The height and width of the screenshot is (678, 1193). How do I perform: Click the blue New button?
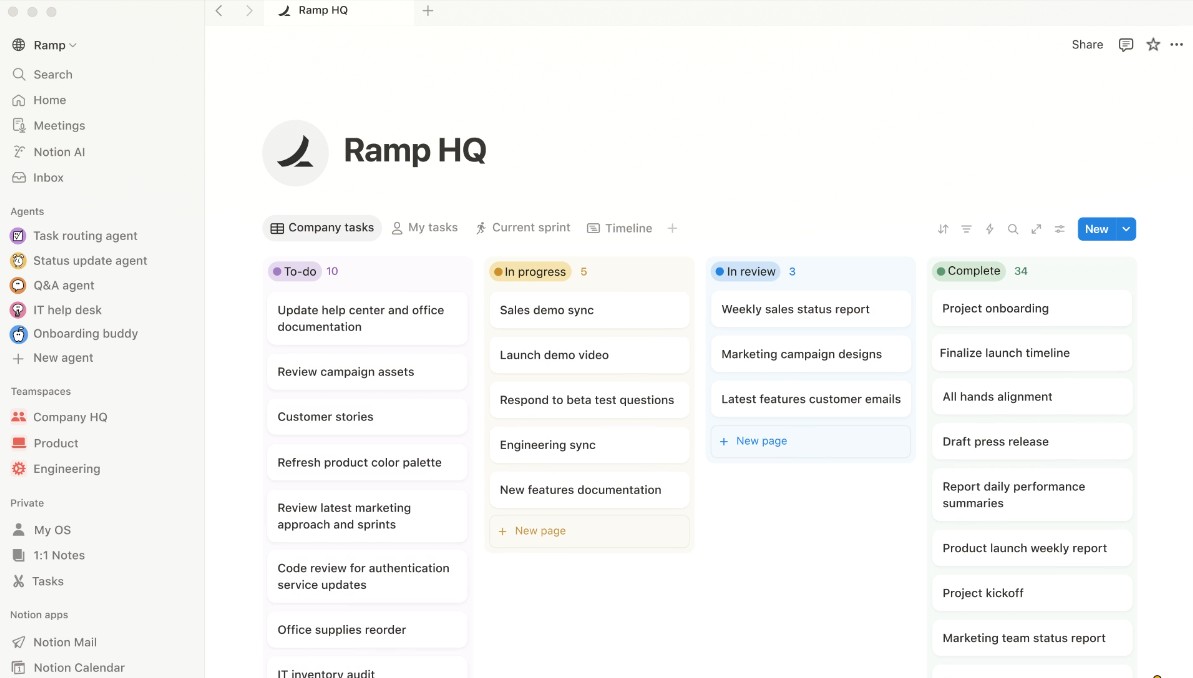pos(1096,229)
